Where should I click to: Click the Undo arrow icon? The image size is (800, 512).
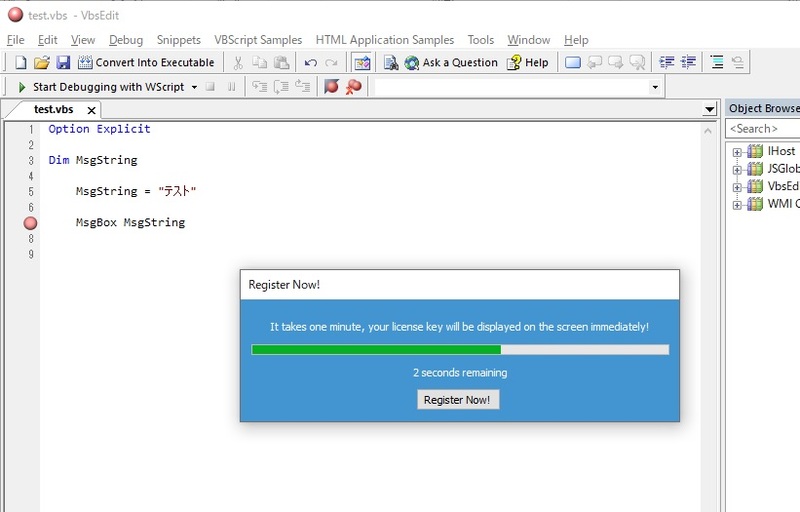(x=311, y=62)
